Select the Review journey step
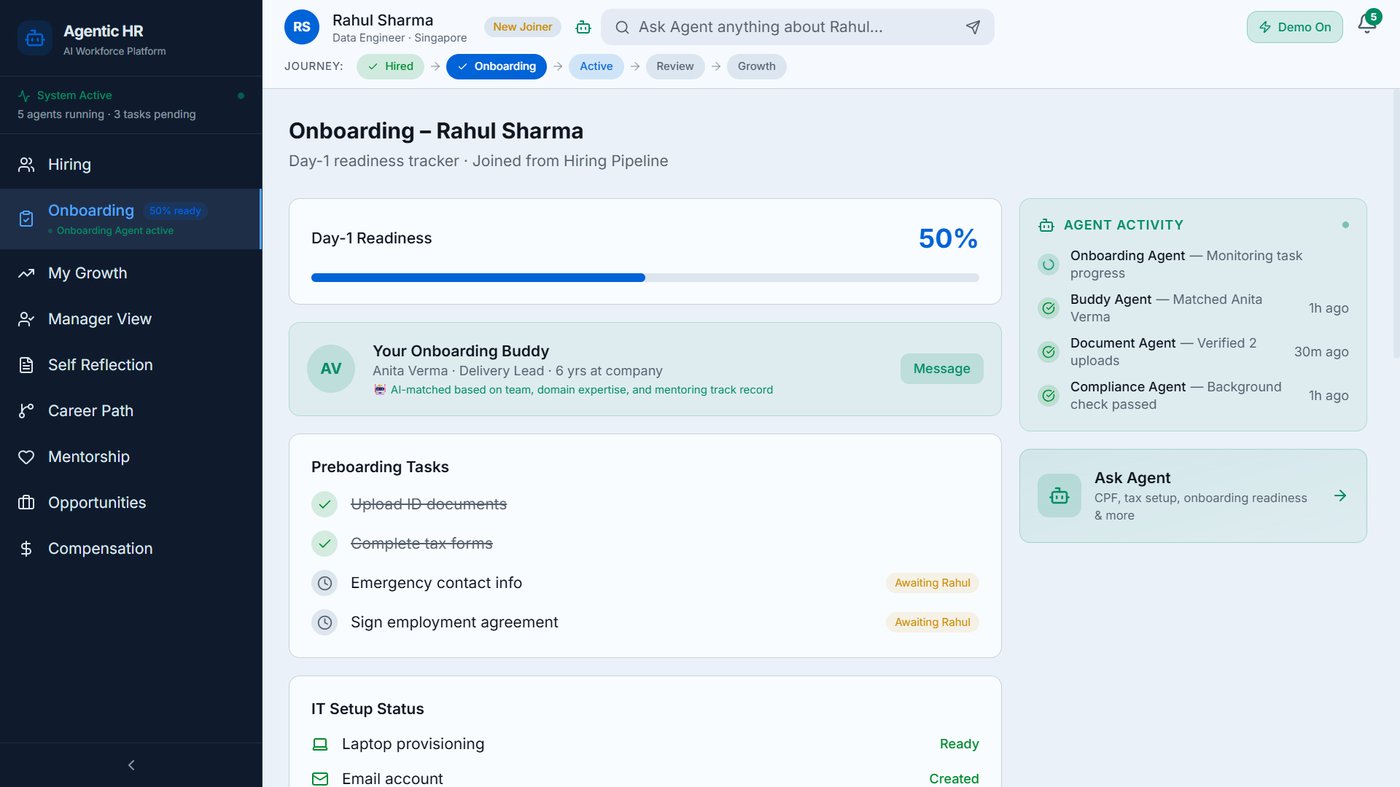The height and width of the screenshot is (787, 1400). (675, 67)
